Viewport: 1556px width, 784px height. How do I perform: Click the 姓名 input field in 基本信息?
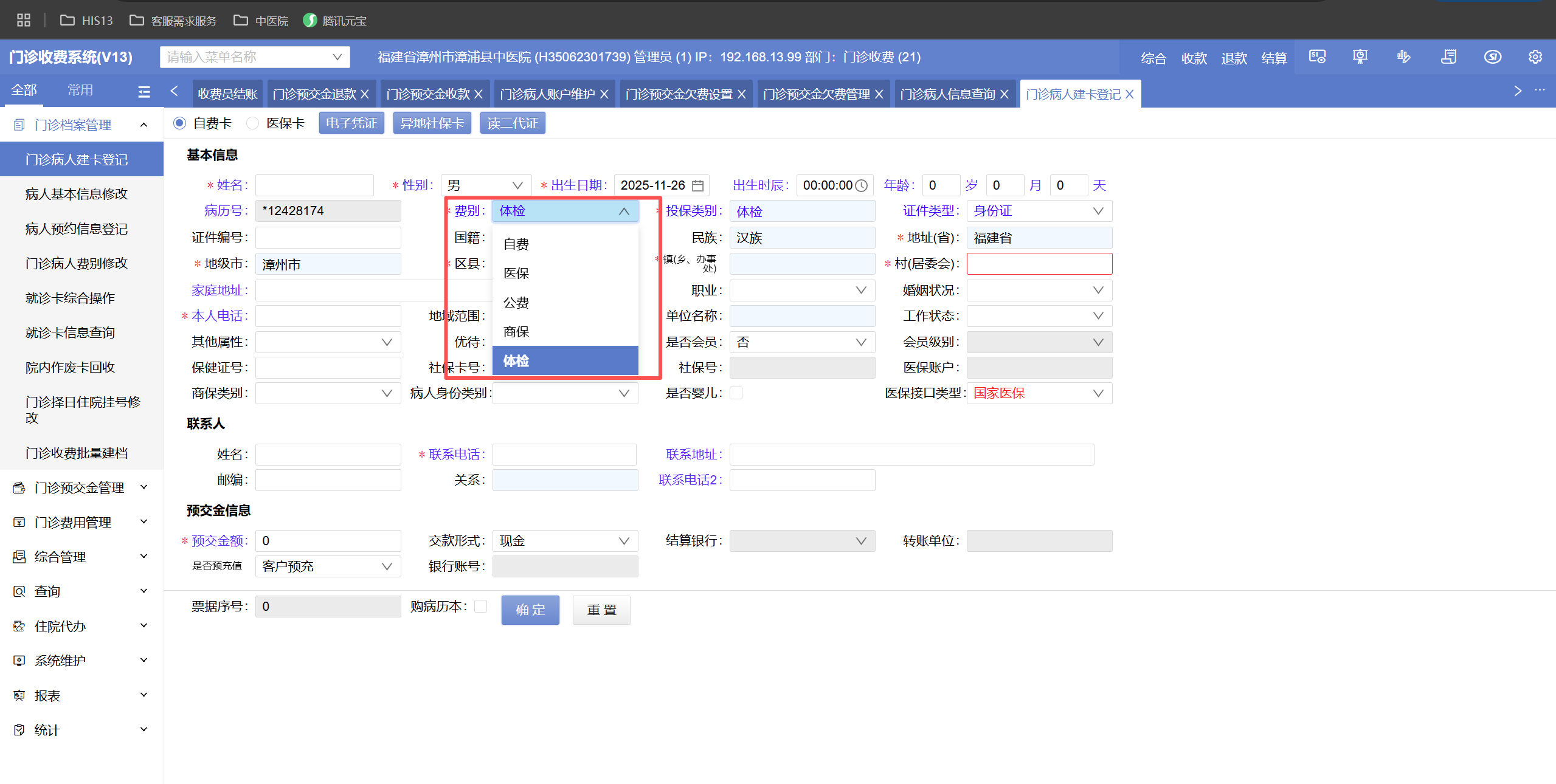tap(314, 185)
